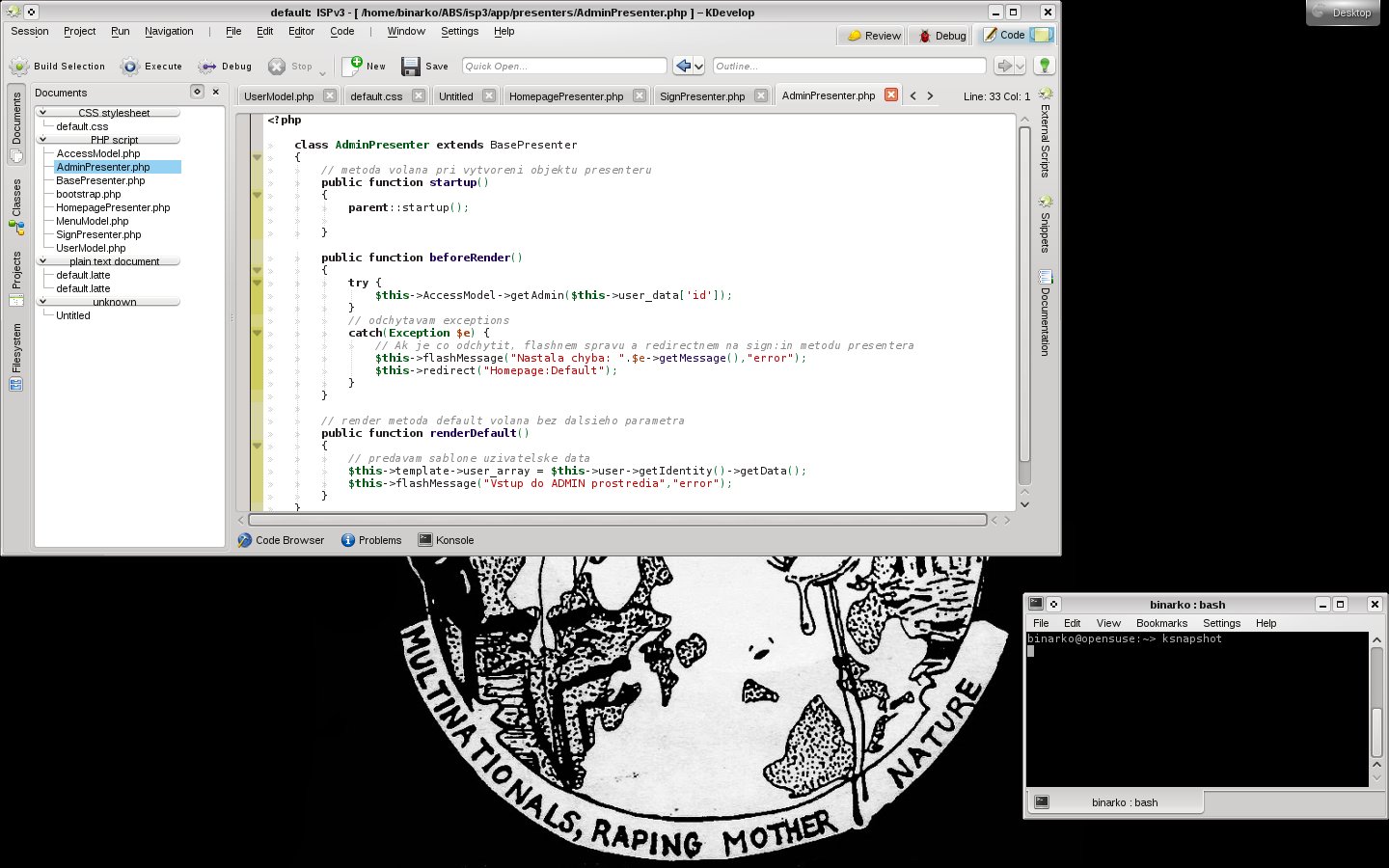This screenshot has height=868, width=1389.
Task: Open the External Scripts side panel
Action: pos(1045,132)
